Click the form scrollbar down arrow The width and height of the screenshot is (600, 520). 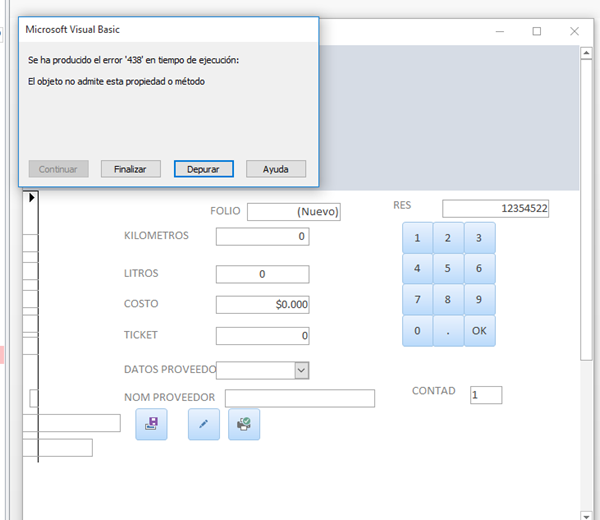[x=586, y=515]
